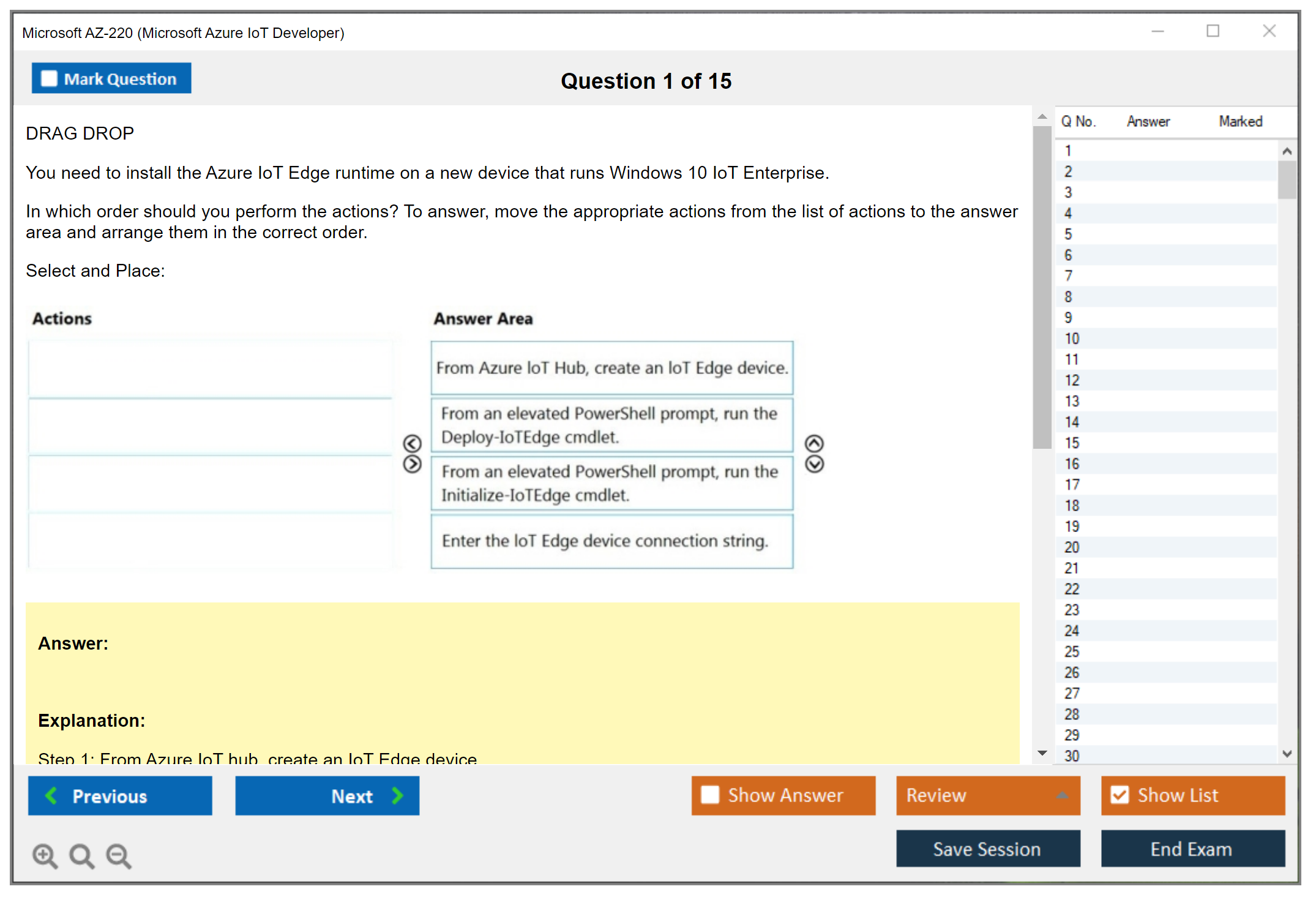Click the zoom out magnifier icon
Screen dimensions: 1316x900
pyautogui.click(x=119, y=855)
